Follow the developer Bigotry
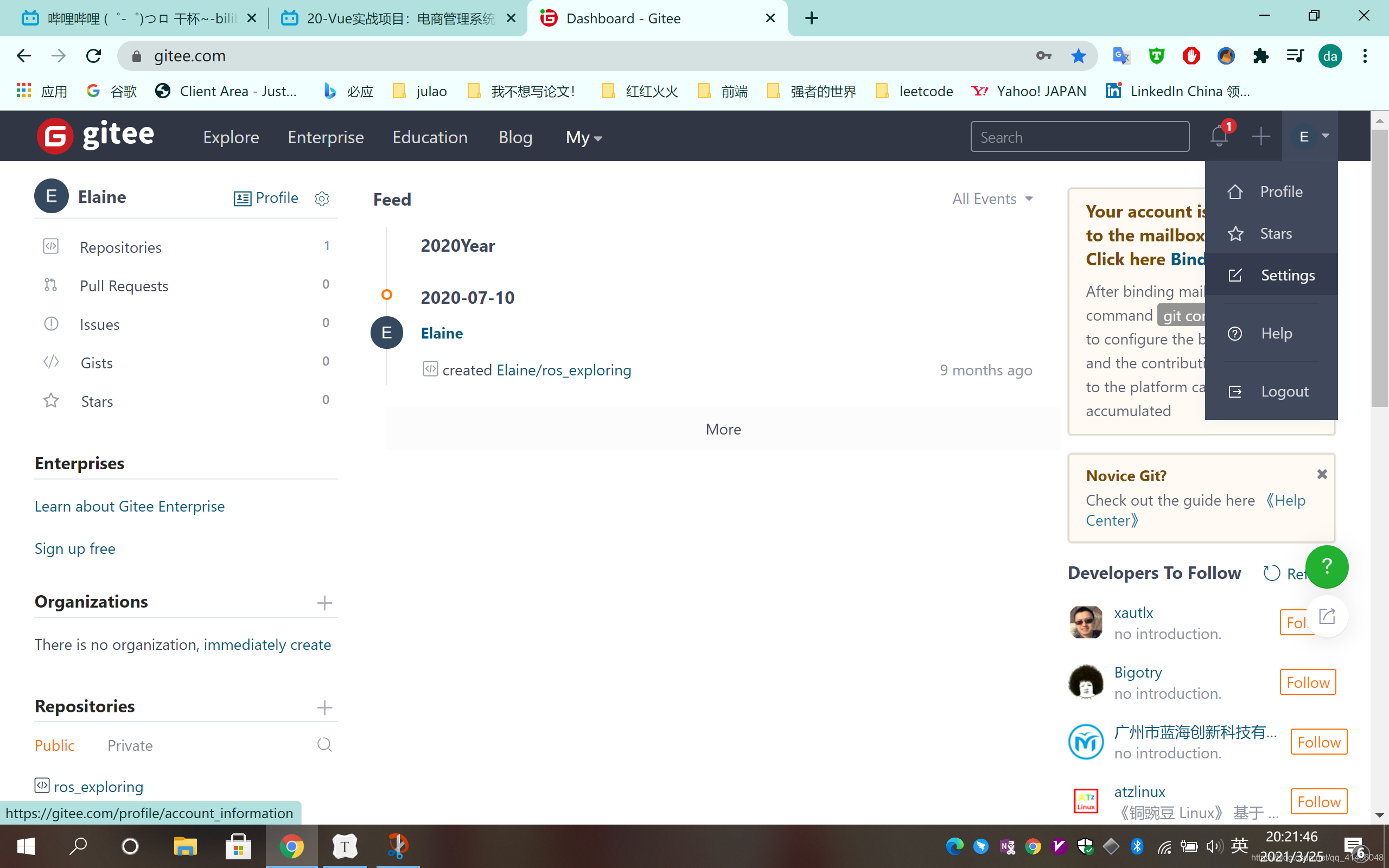 coord(1308,682)
